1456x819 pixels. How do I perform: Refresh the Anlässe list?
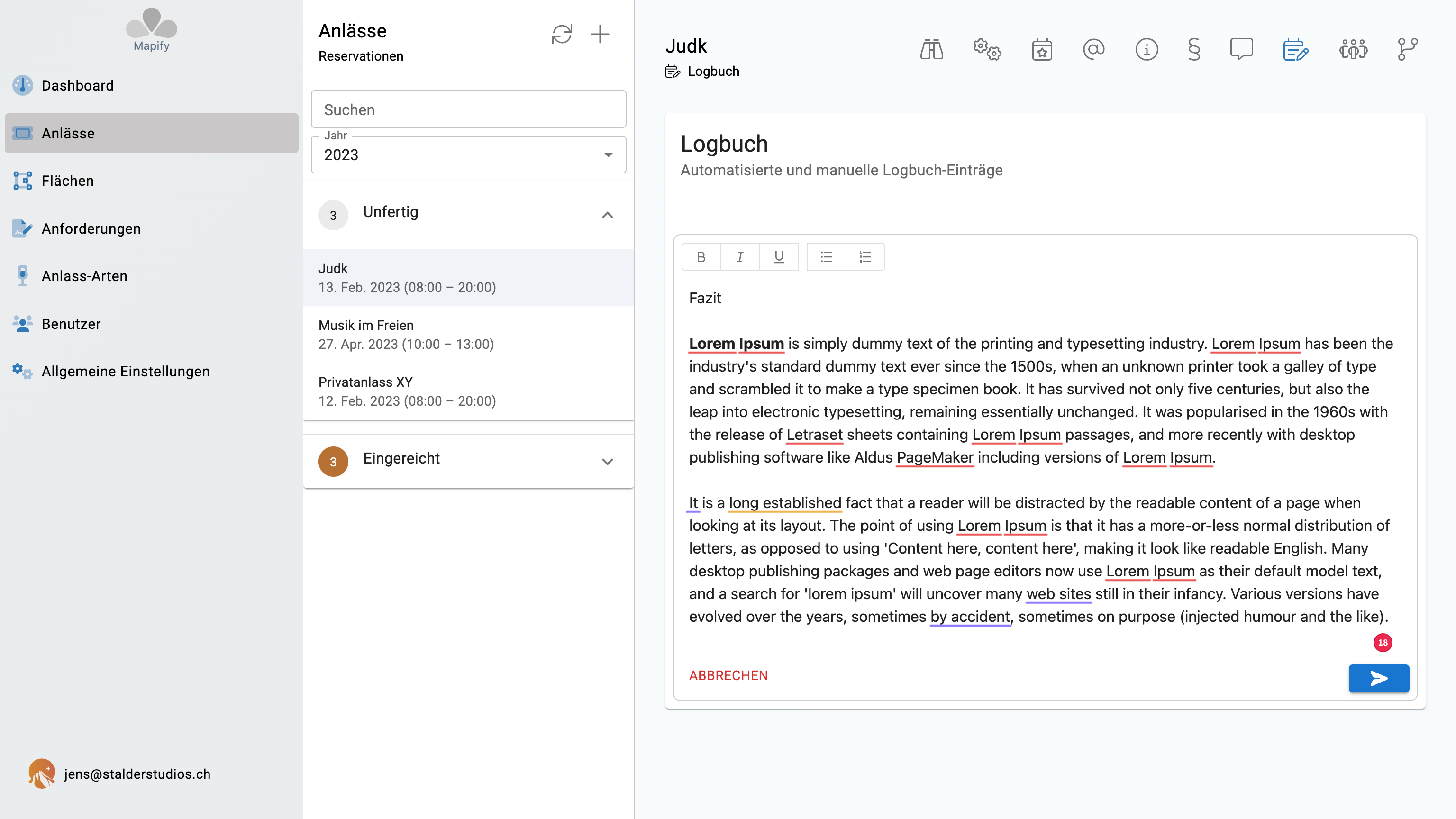tap(563, 35)
